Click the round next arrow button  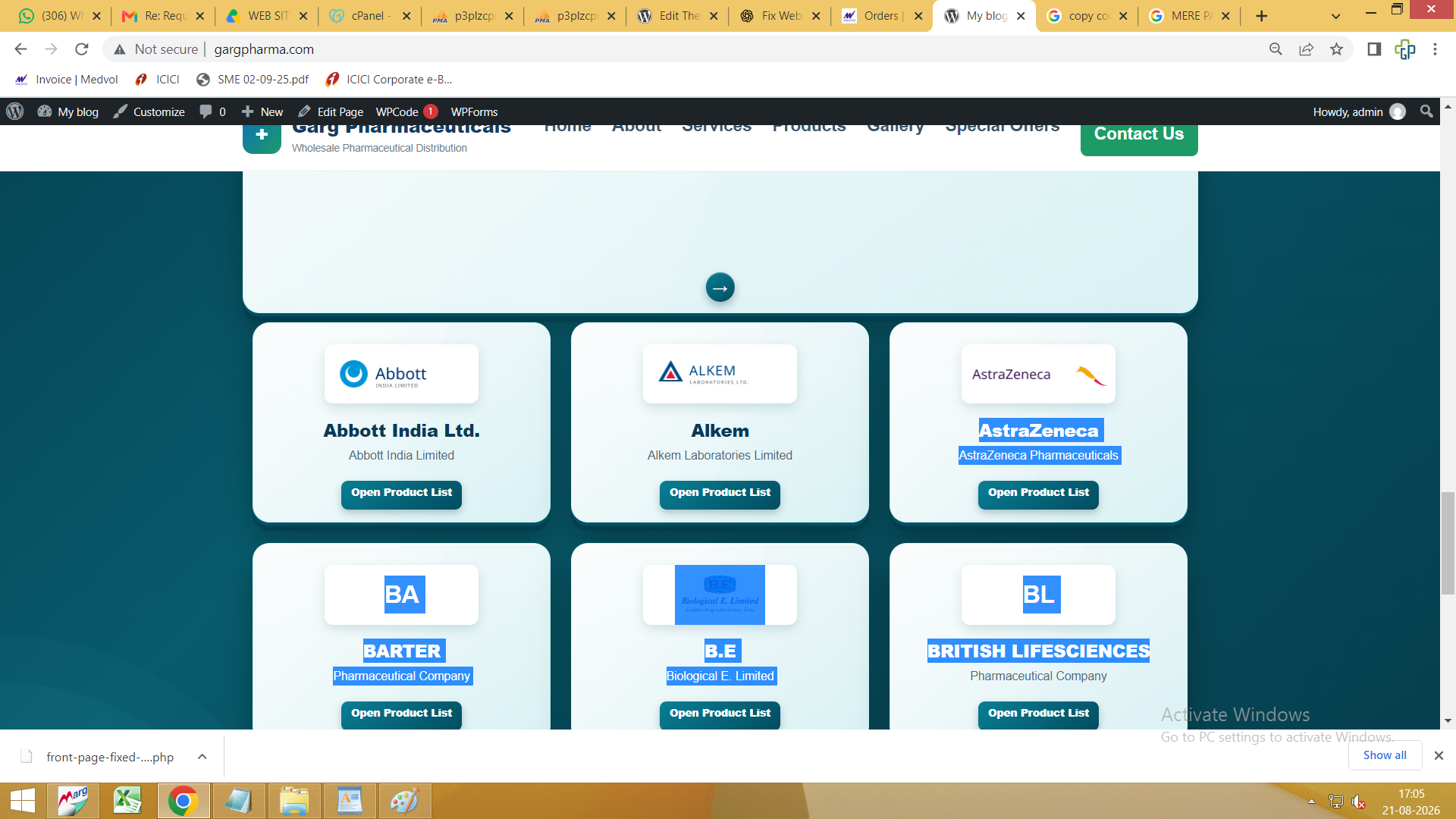coord(720,287)
